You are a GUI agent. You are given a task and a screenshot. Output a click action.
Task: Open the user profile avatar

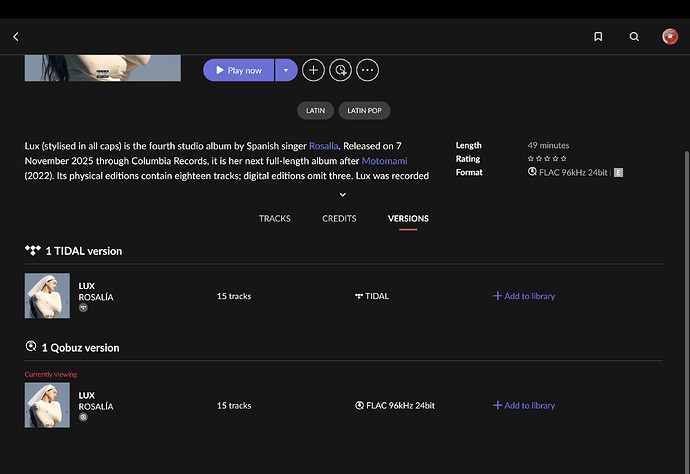[670, 37]
